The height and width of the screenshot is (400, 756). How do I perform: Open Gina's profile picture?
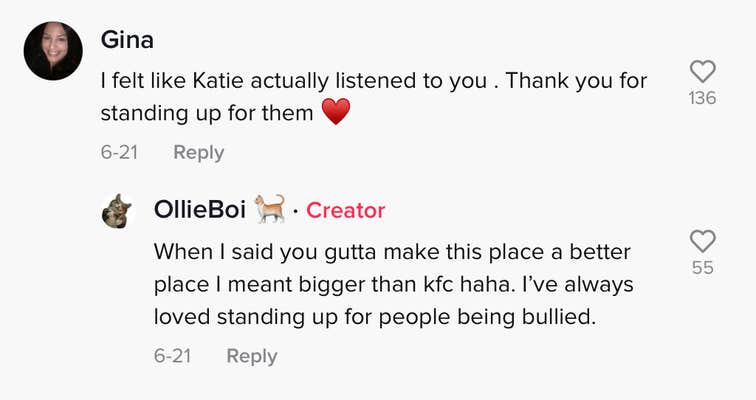52,51
